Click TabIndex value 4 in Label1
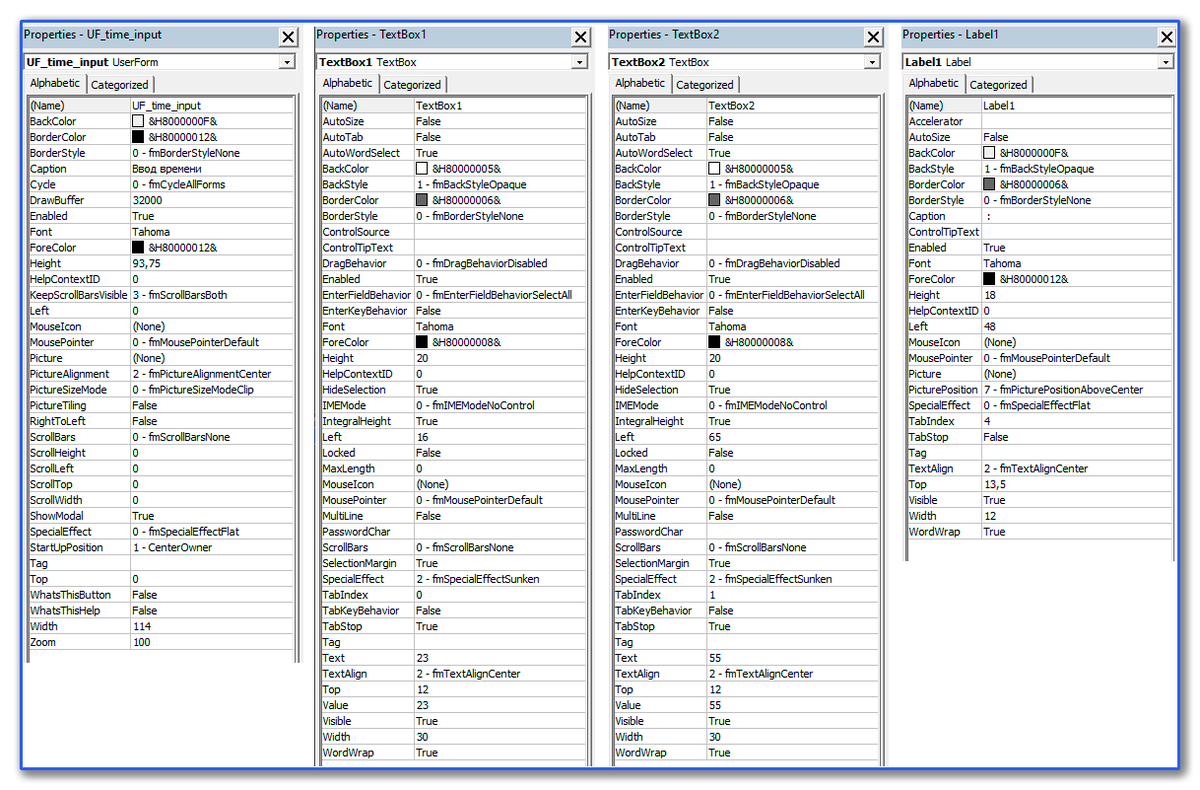The image size is (1200, 790). pyautogui.click(x=1077, y=421)
